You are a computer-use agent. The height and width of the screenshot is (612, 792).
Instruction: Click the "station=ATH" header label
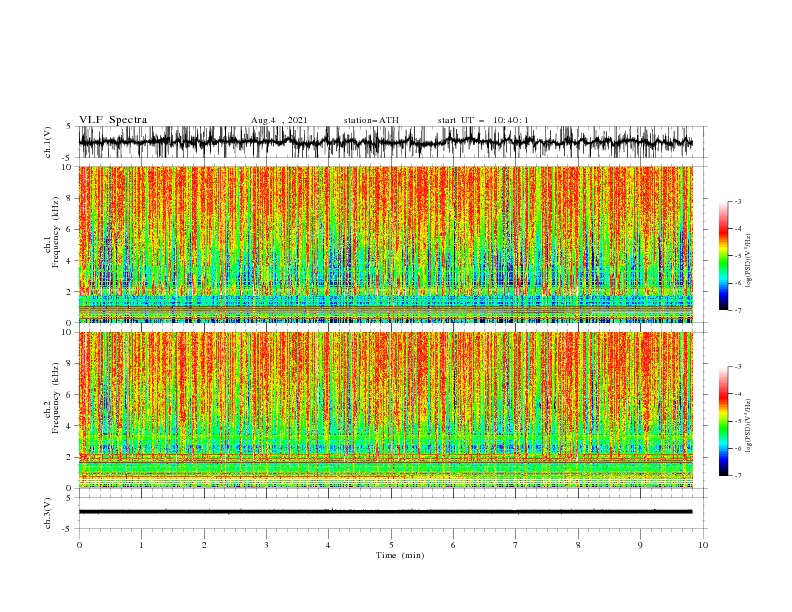tap(371, 120)
